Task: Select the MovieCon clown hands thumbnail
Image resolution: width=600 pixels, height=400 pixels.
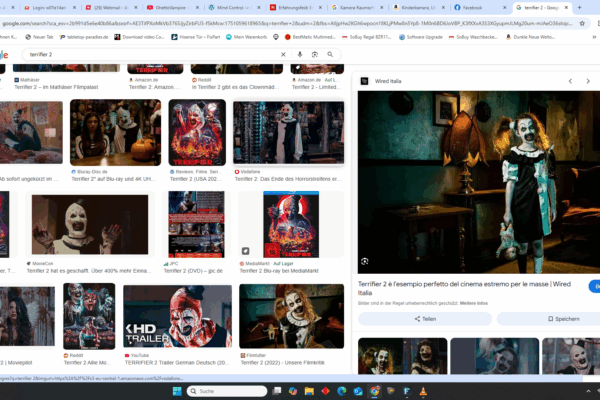Action: point(90,224)
